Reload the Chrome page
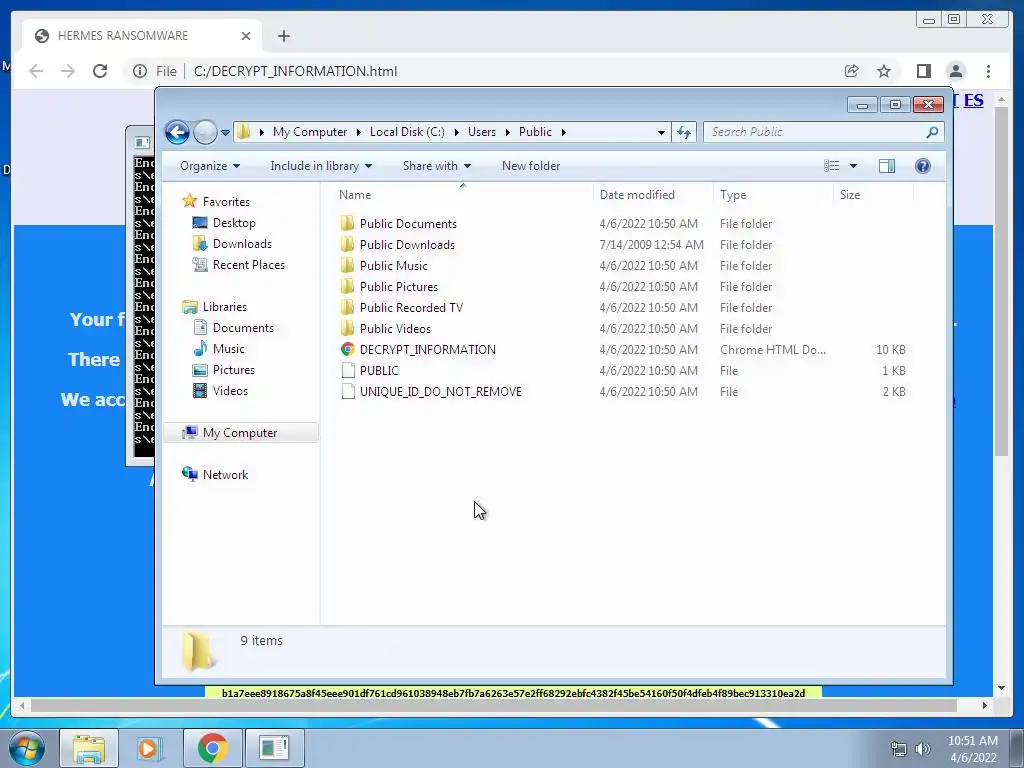 pyautogui.click(x=100, y=71)
